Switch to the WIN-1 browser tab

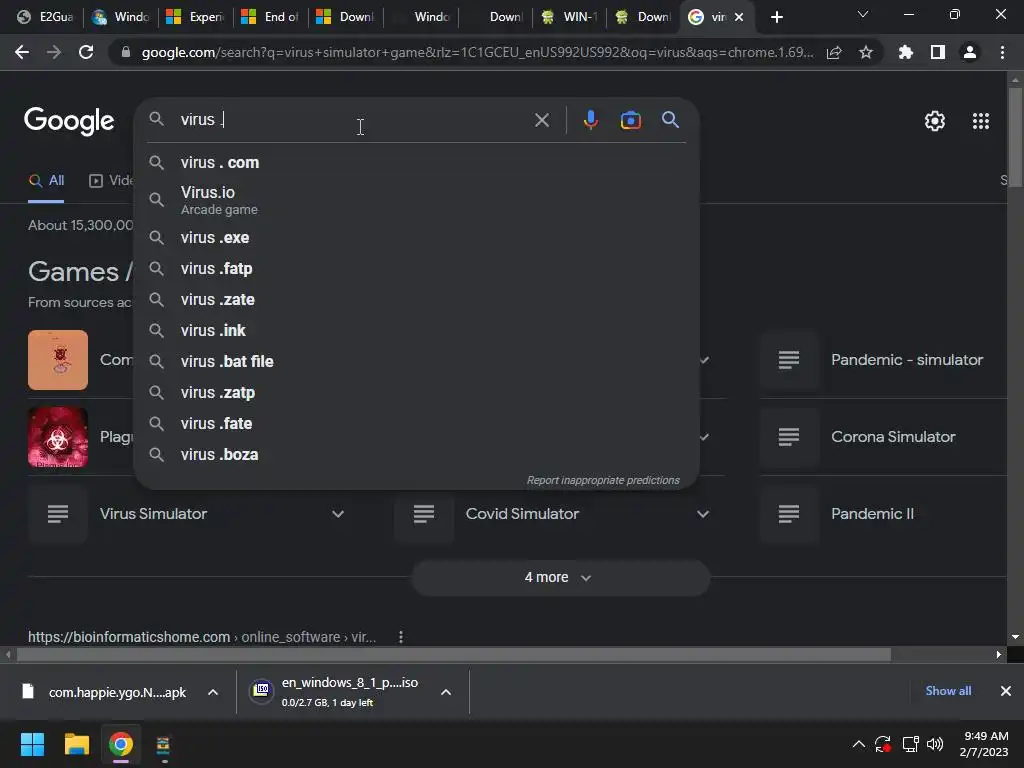click(569, 17)
